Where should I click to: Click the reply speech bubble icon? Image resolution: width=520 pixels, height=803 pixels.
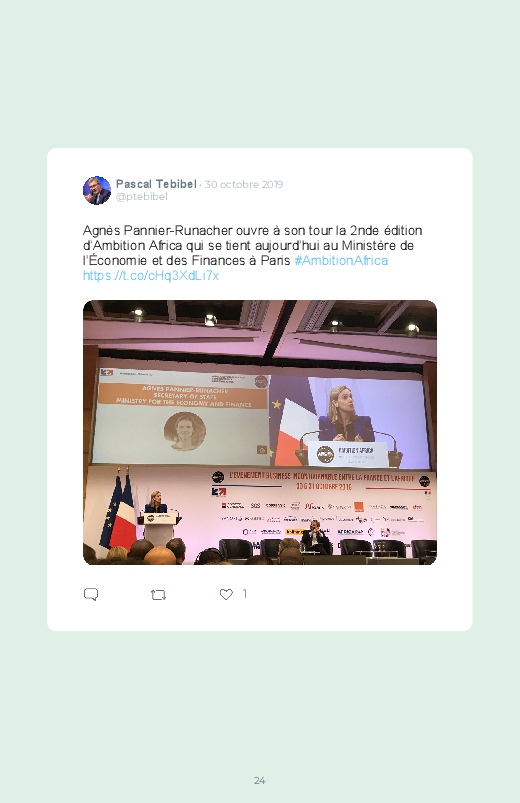point(91,594)
